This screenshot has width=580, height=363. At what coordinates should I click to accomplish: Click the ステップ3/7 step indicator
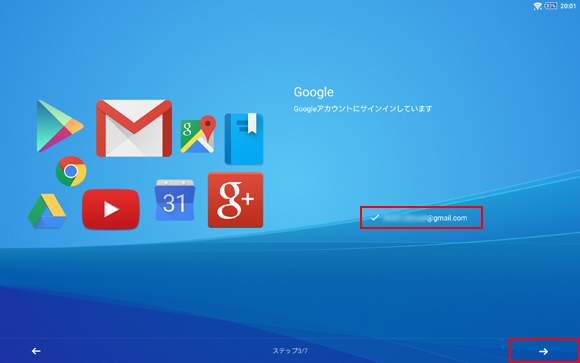[290, 351]
